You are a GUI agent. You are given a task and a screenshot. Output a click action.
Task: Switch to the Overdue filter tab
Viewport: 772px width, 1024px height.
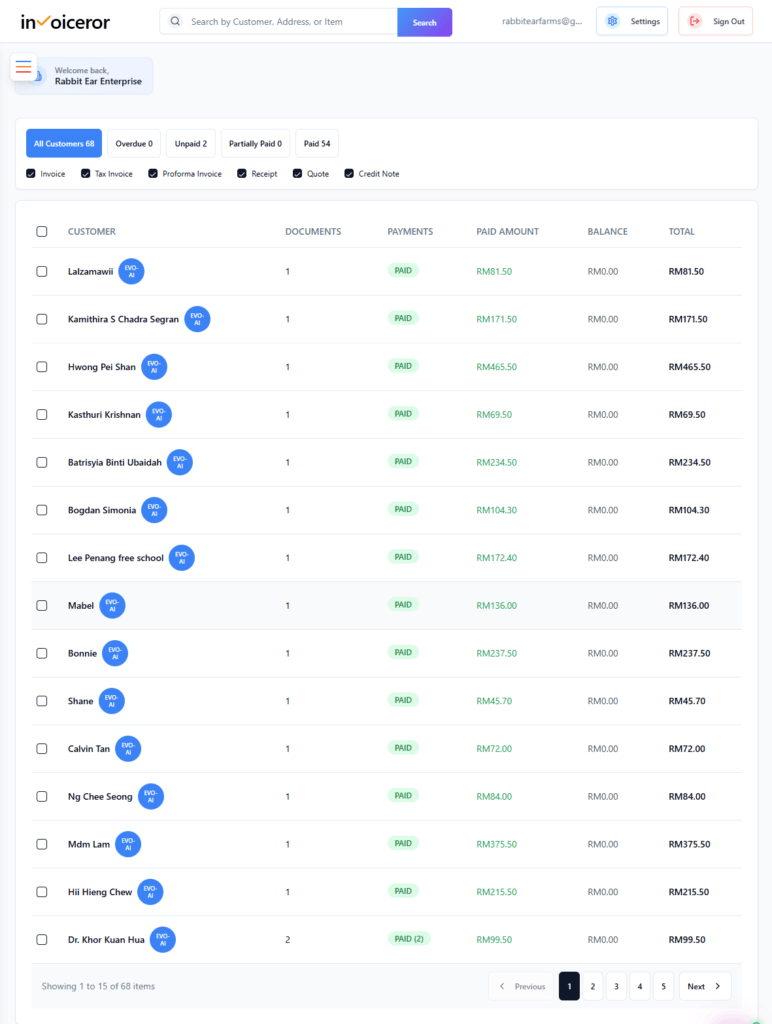134,143
